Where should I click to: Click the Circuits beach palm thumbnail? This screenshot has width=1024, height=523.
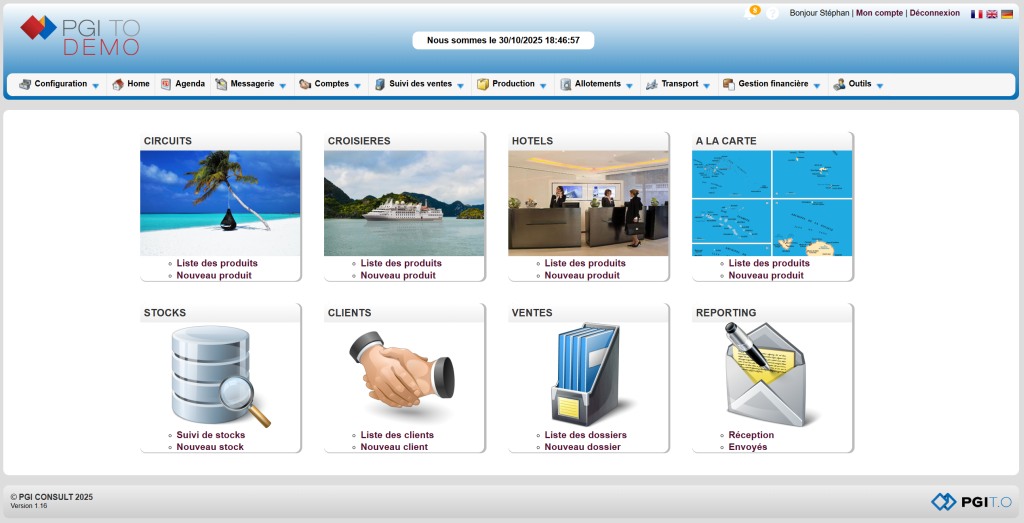[x=220, y=203]
